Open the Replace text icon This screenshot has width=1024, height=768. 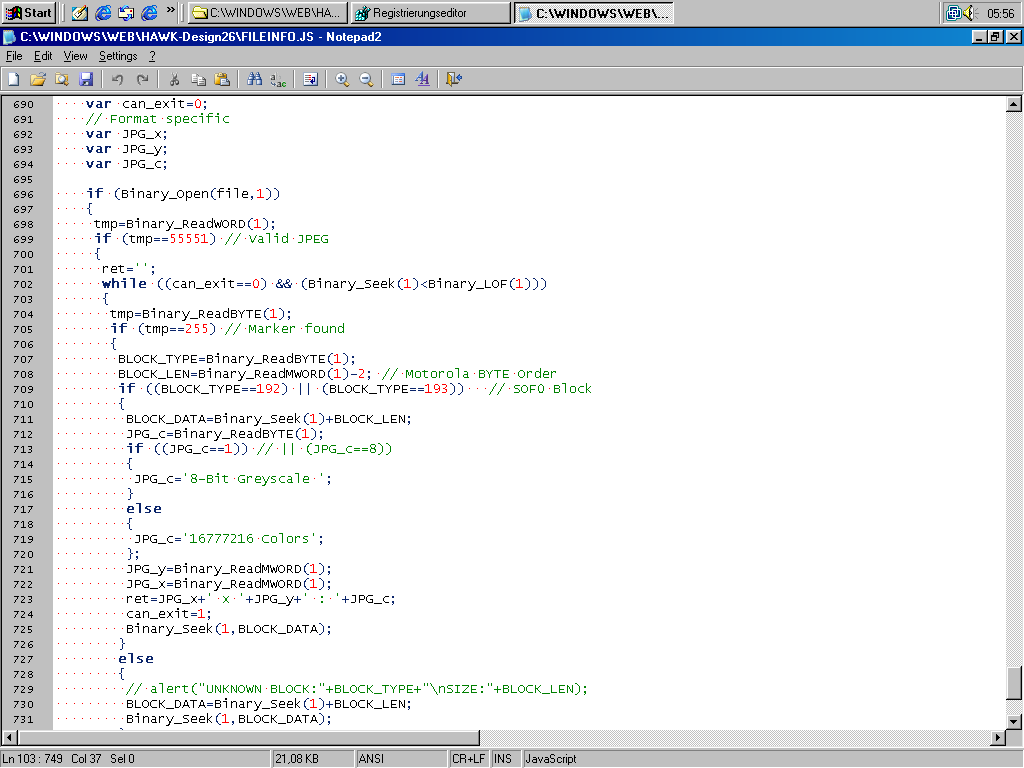click(x=278, y=80)
